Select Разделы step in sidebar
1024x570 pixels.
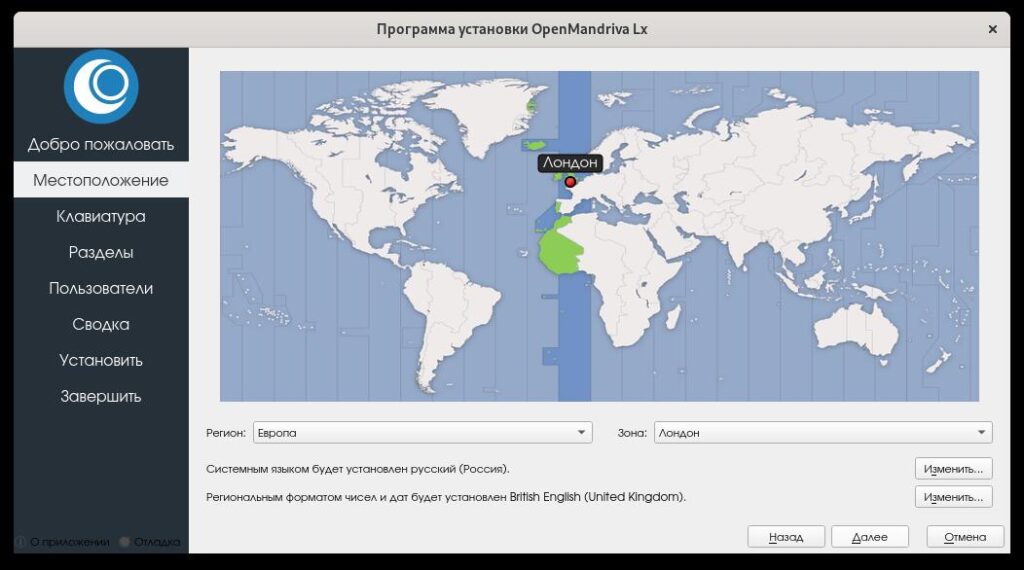point(101,252)
